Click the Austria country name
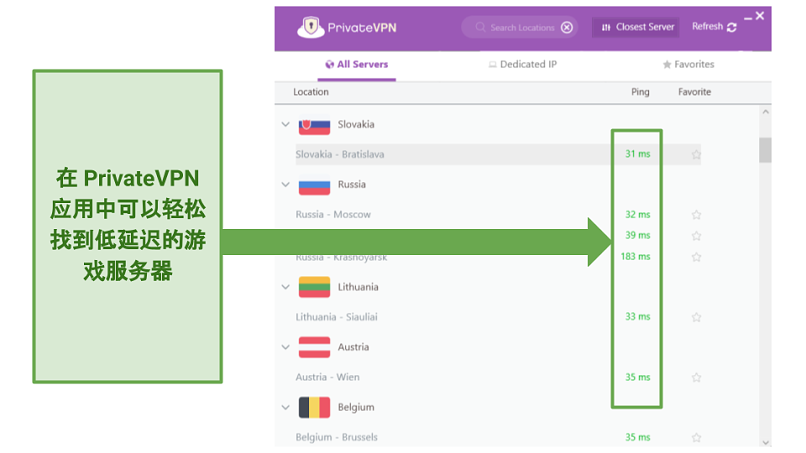The image size is (806, 453). click(x=353, y=347)
